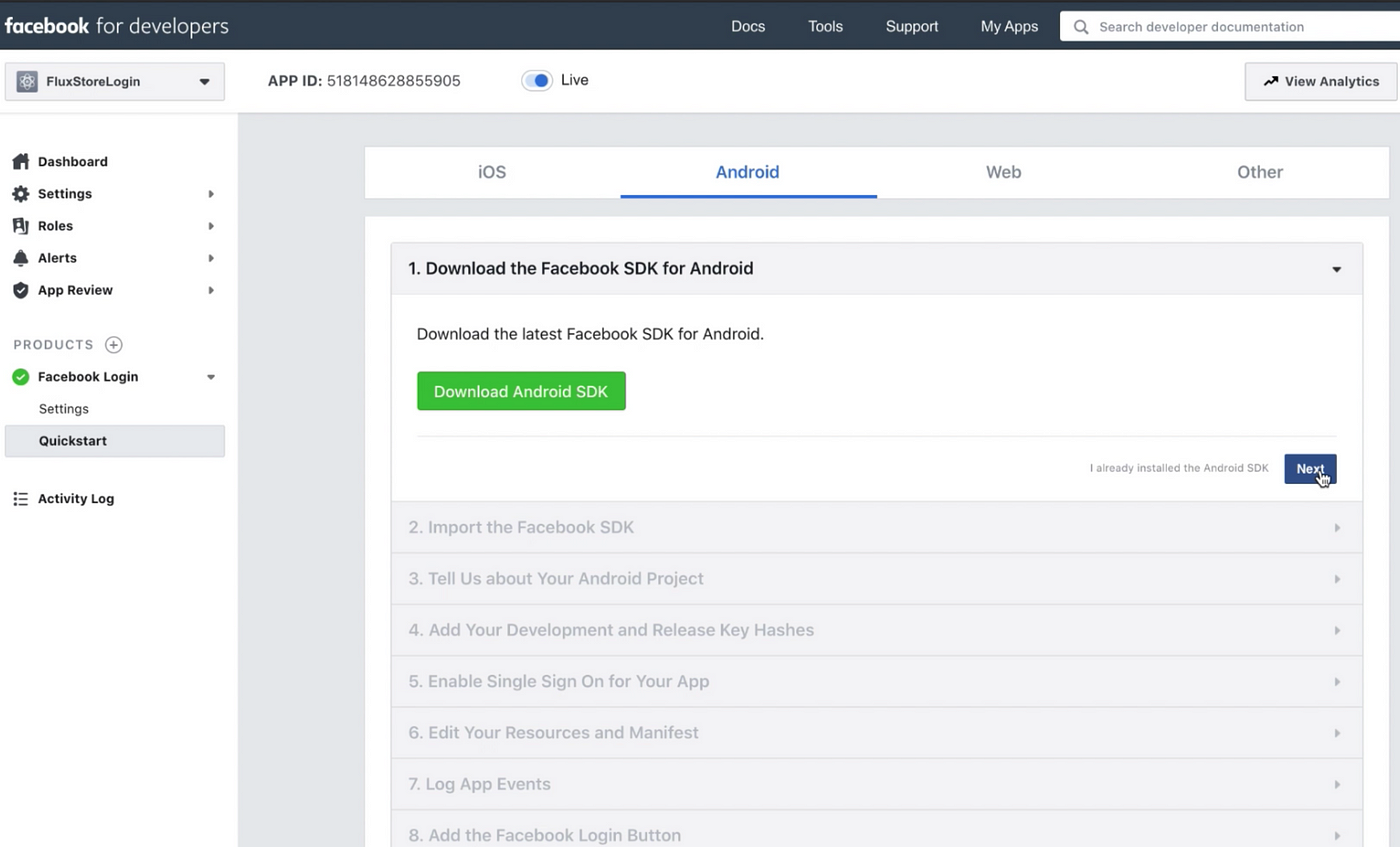Screen dimensions: 1400x847
Task: Toggle the Live app status switch
Action: [537, 80]
